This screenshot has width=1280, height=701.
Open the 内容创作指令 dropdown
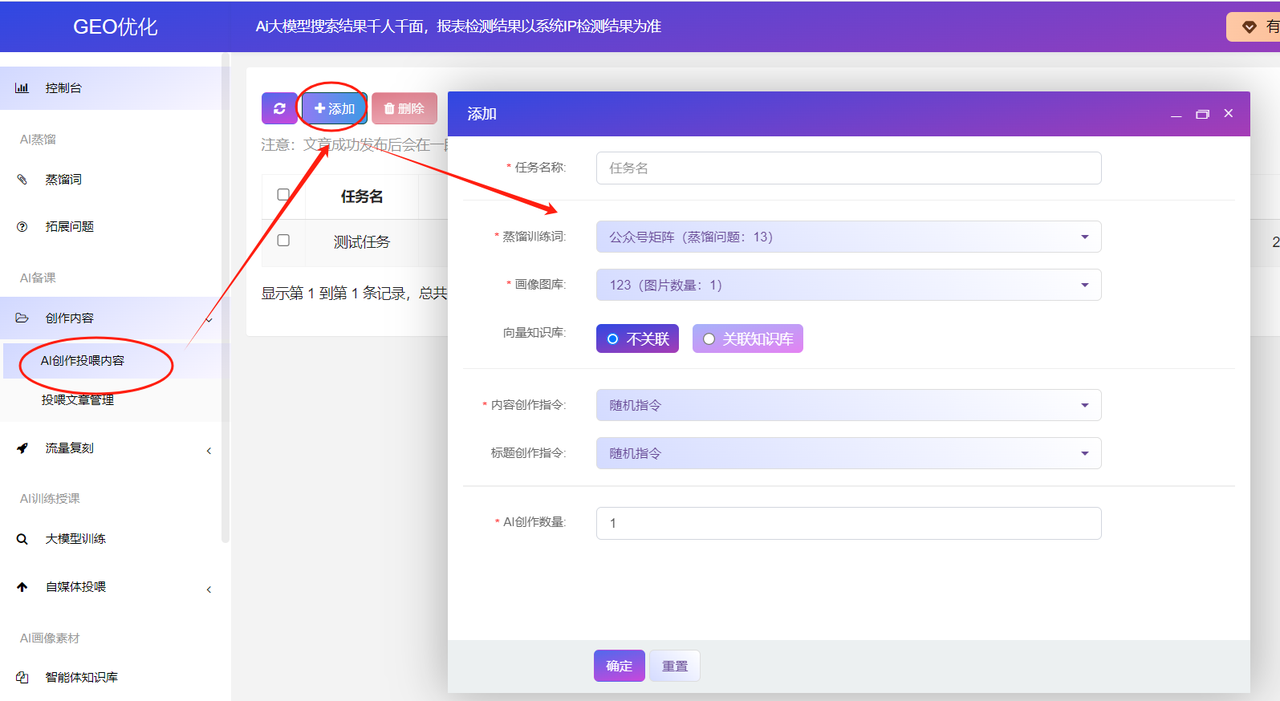click(848, 405)
